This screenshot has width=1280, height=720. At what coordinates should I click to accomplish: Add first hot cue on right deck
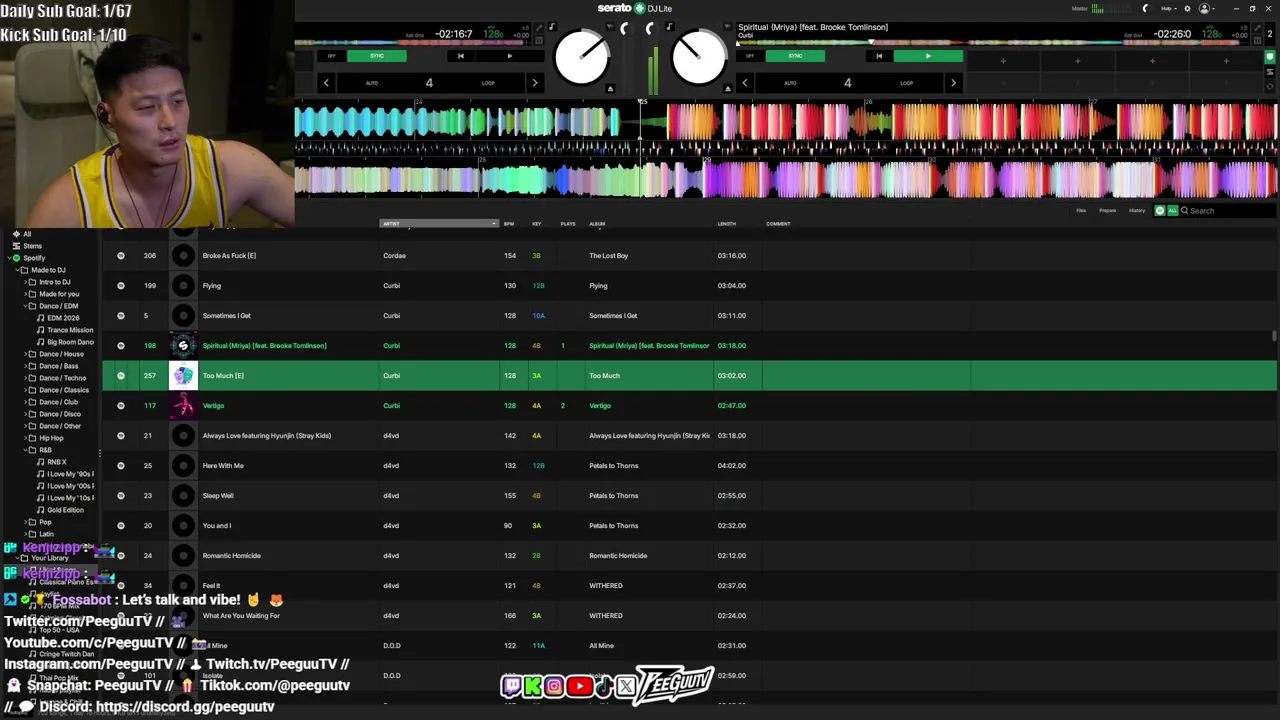1003,61
